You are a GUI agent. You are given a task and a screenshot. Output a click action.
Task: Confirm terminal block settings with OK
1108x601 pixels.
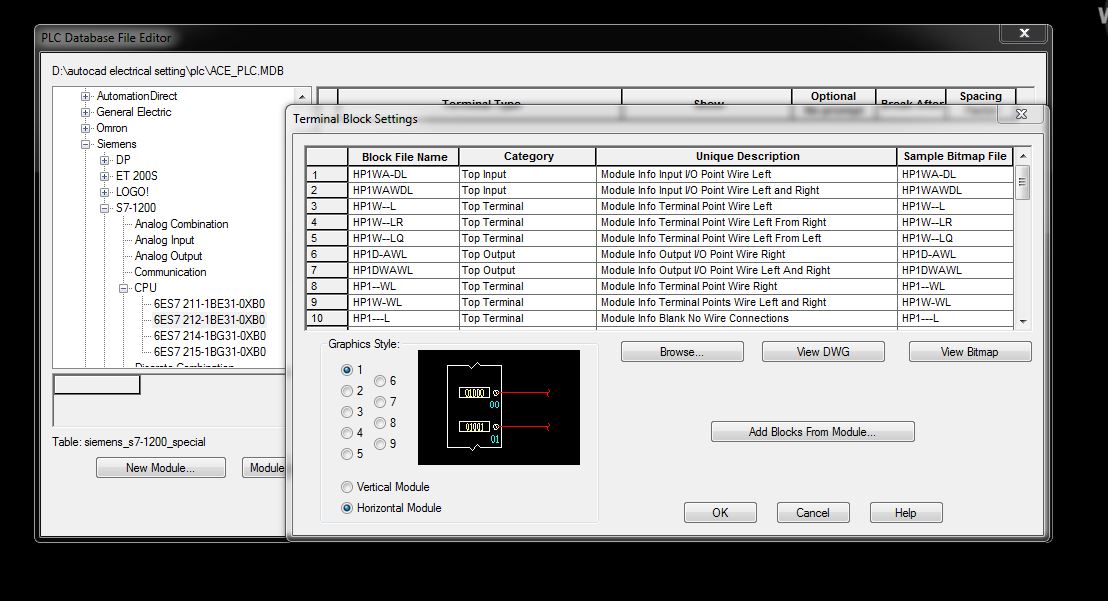(720, 512)
